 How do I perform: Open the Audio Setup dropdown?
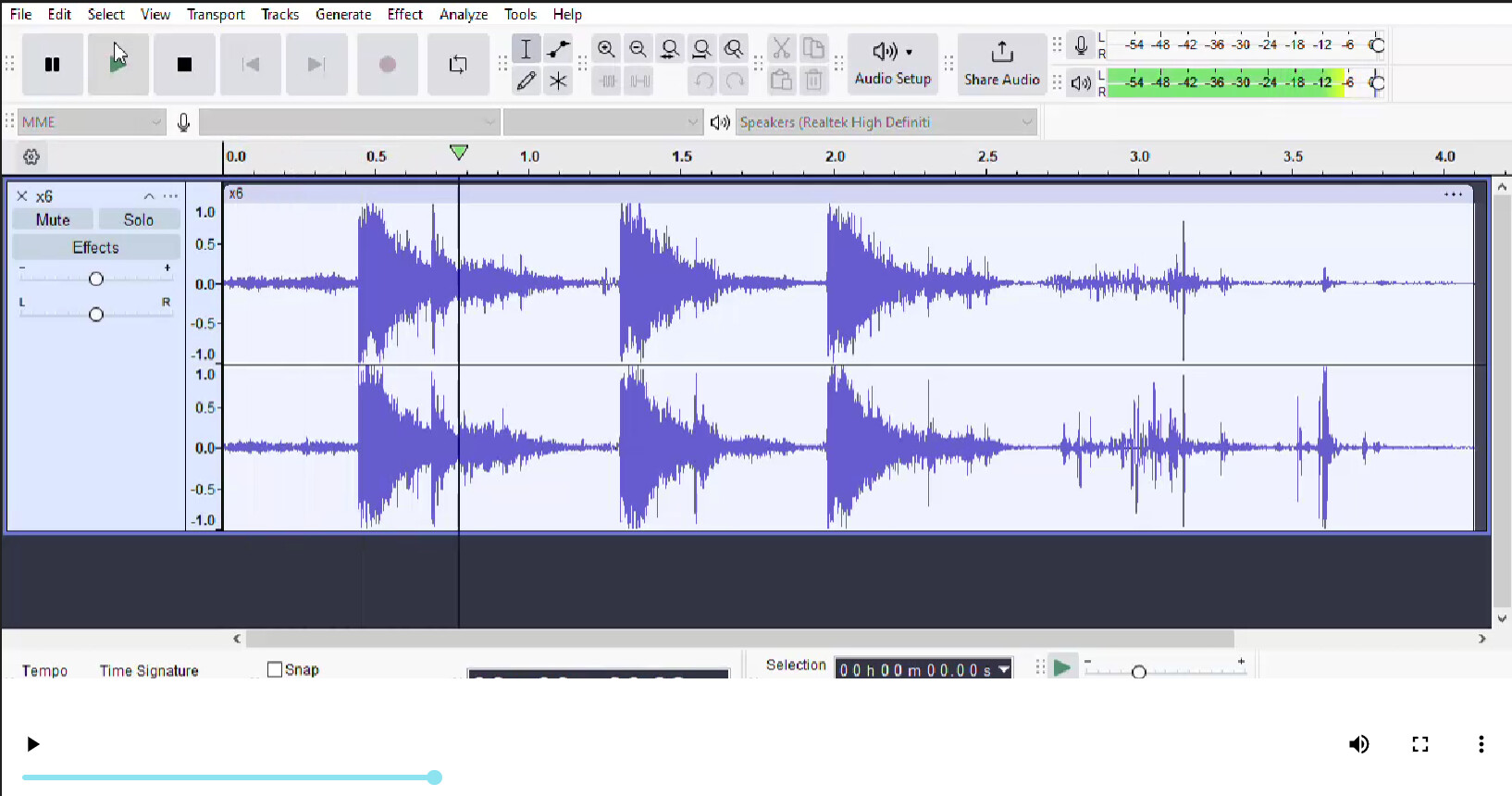point(892,64)
